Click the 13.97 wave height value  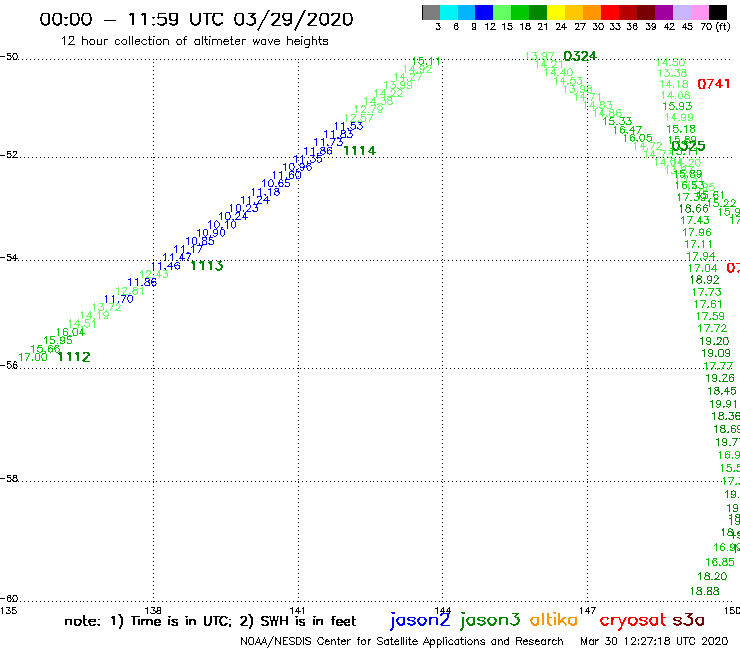point(540,56)
